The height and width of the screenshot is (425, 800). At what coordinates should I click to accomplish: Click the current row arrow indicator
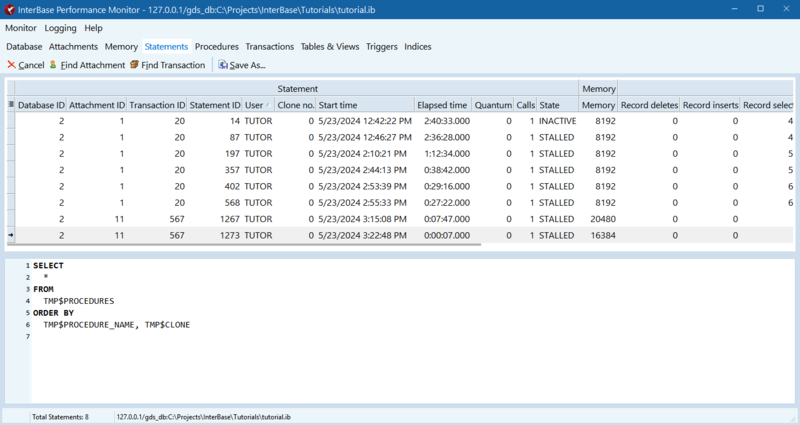[11, 235]
